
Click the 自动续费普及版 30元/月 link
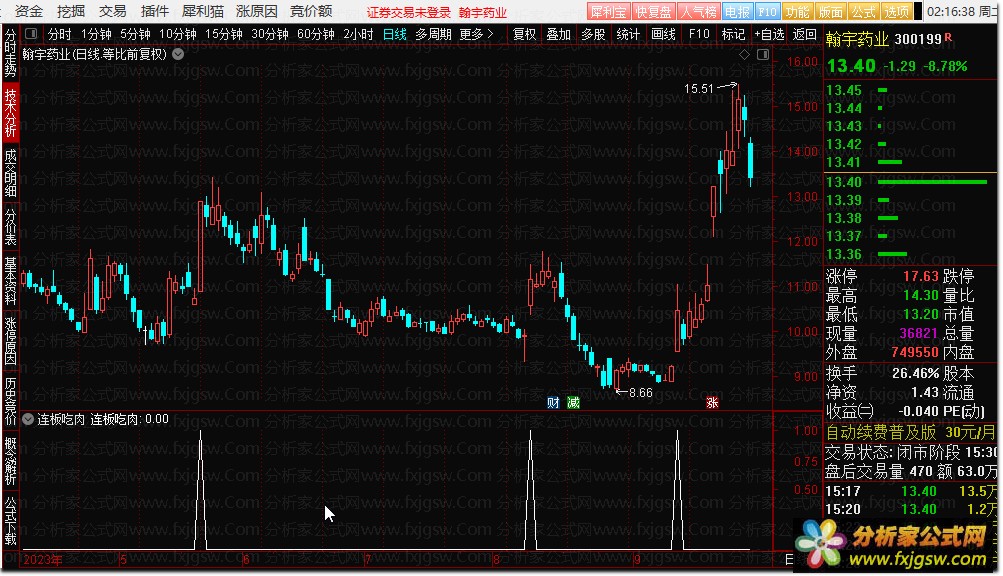pos(911,433)
